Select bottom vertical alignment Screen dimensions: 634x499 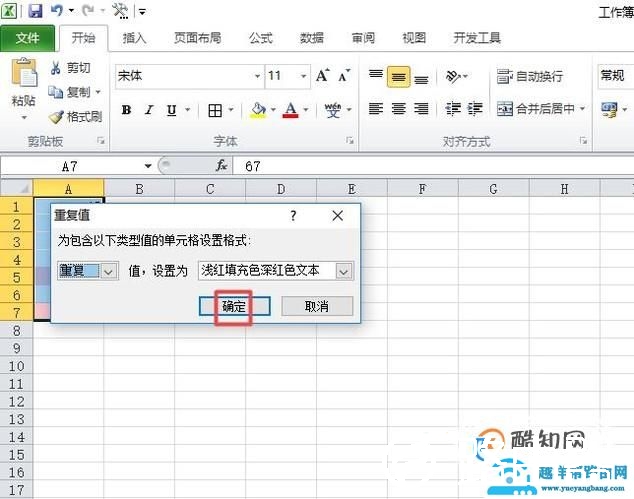(x=421, y=78)
